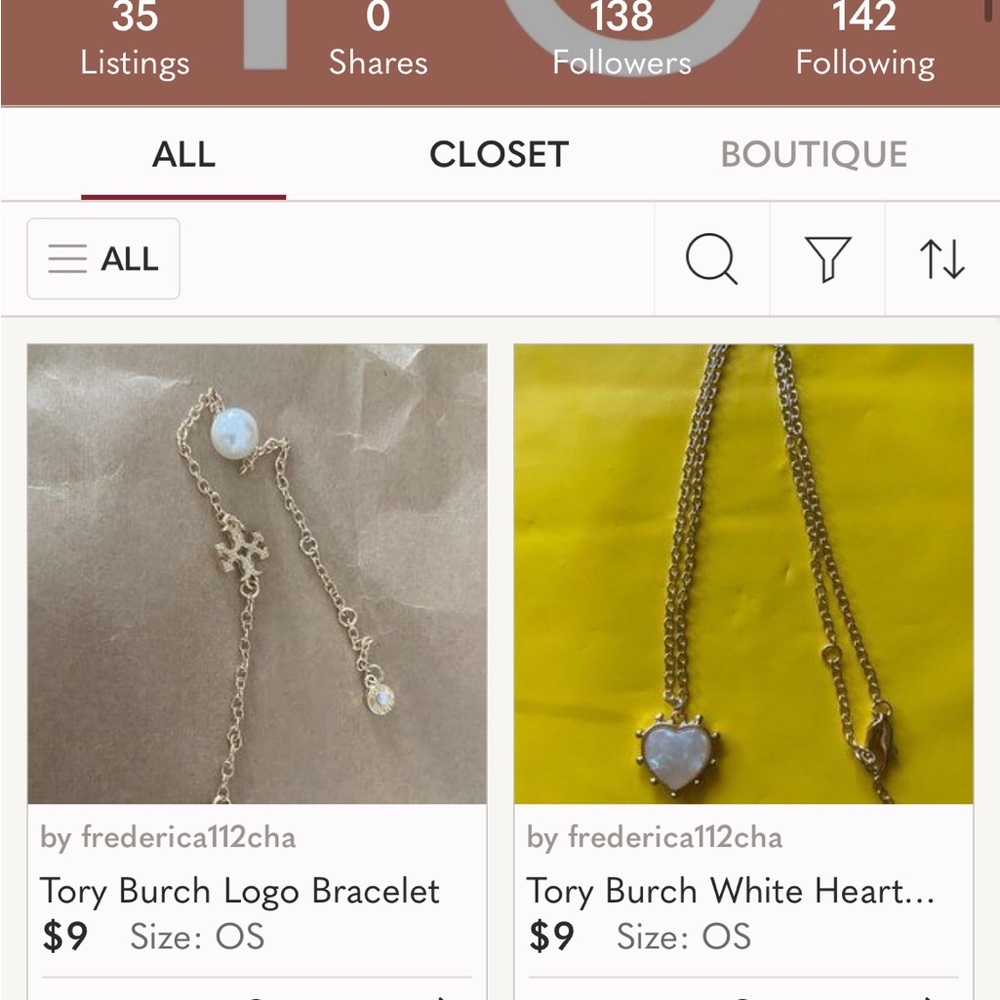Open the 142 Following list
Viewport: 1000px width, 1000px height.
coord(865,40)
